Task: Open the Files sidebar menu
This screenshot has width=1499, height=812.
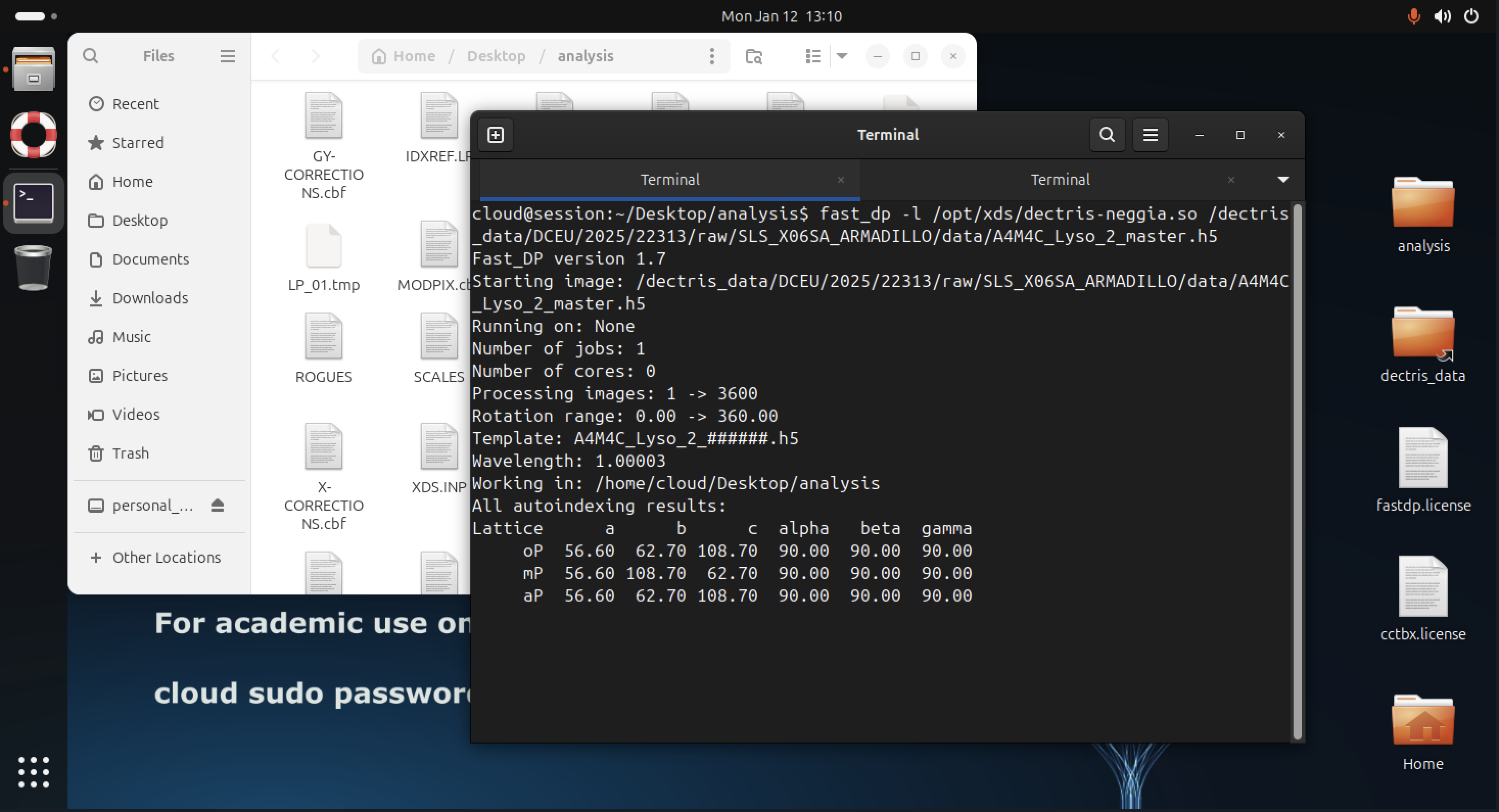Action: click(227, 56)
